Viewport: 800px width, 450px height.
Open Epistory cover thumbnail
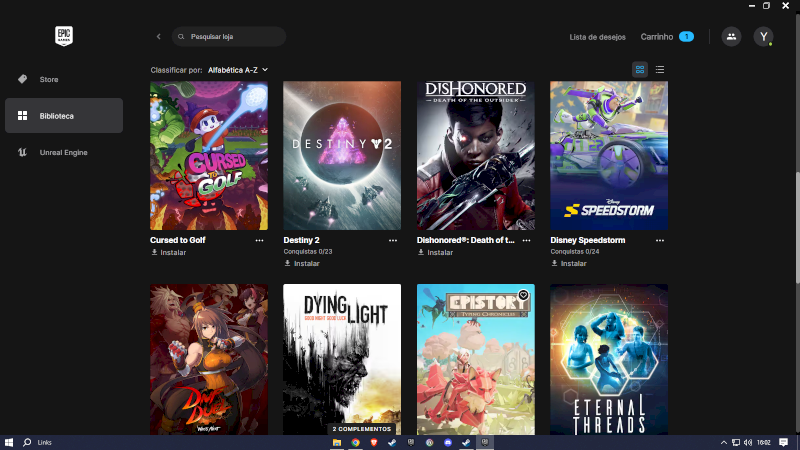(x=476, y=359)
